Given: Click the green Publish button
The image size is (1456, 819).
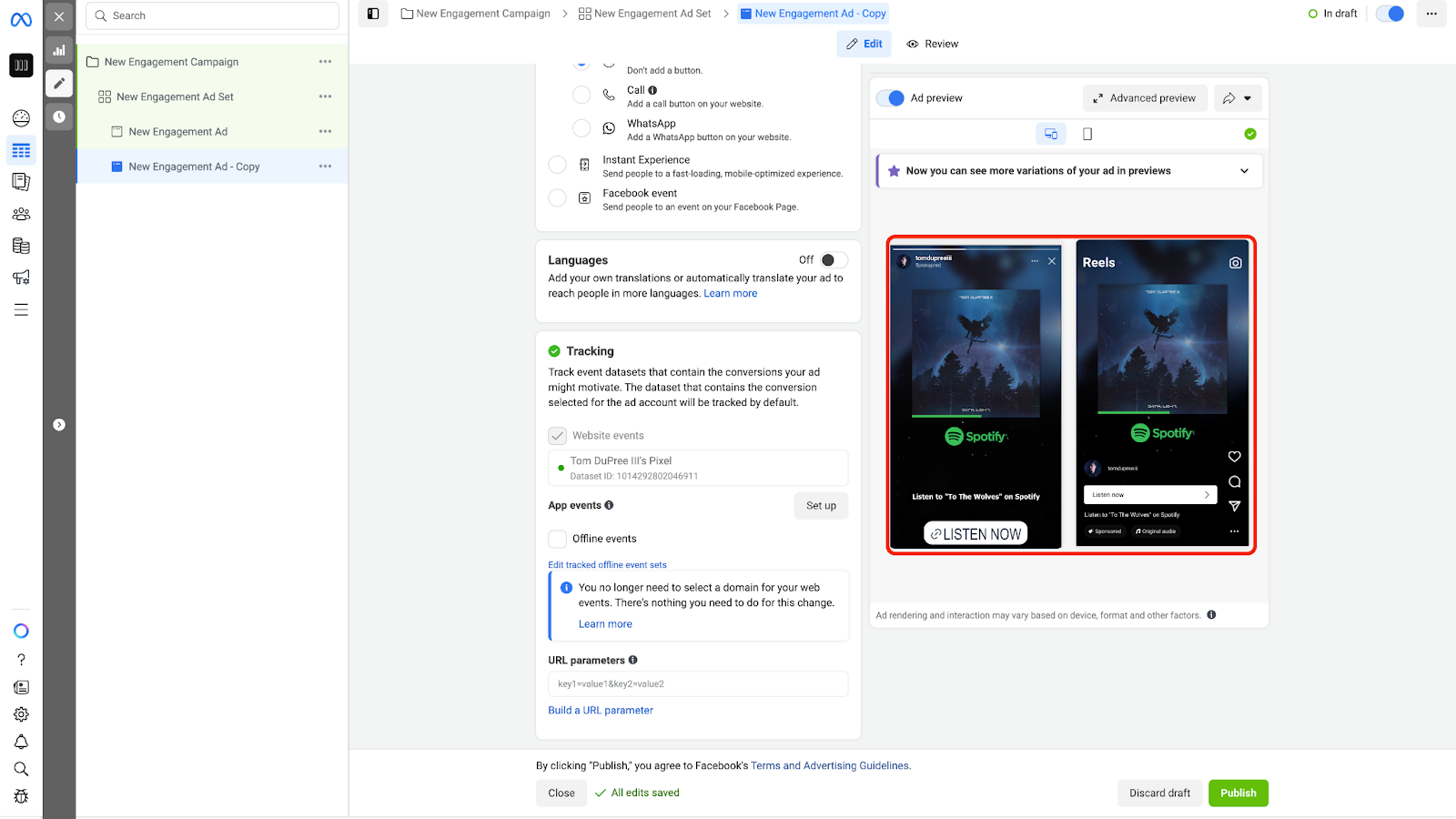Looking at the screenshot, I should tap(1238, 794).
